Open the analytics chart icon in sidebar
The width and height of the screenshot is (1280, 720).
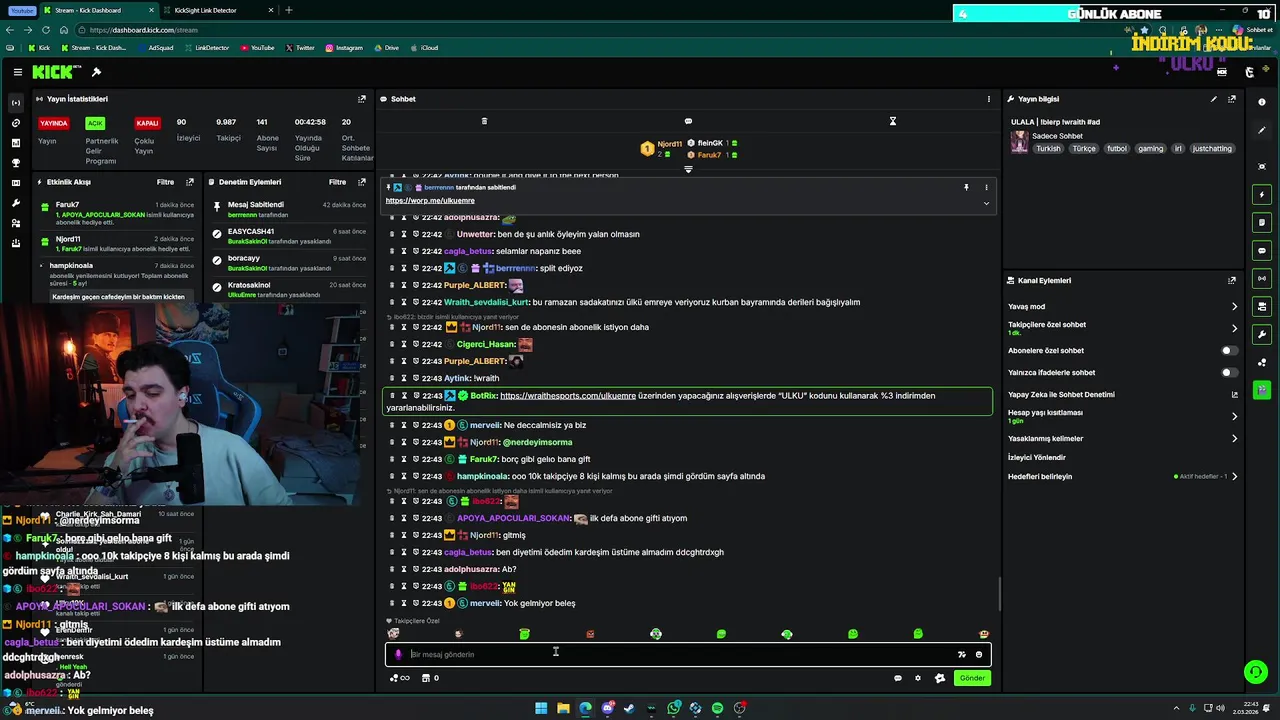[x=16, y=143]
